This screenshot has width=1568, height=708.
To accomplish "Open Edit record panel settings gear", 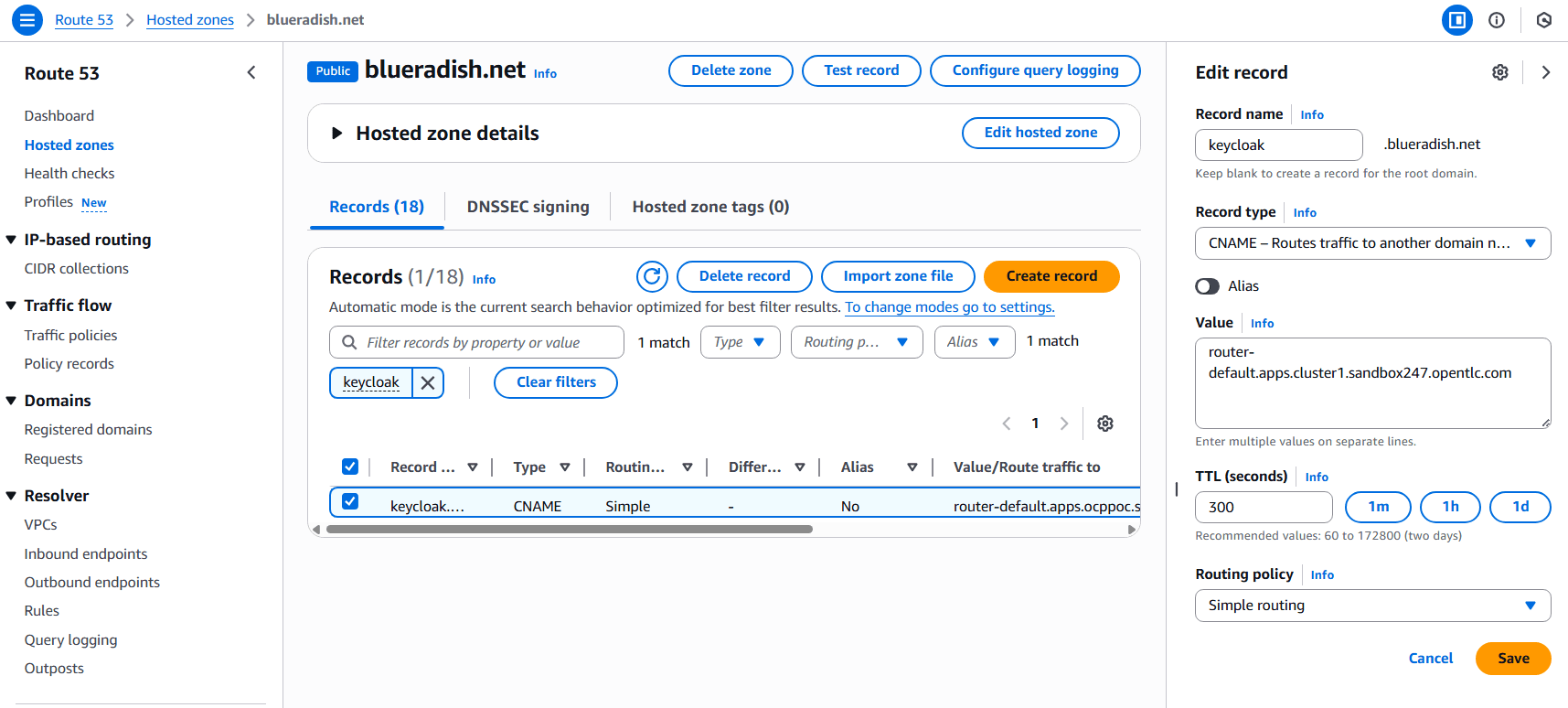I will (x=1500, y=72).
